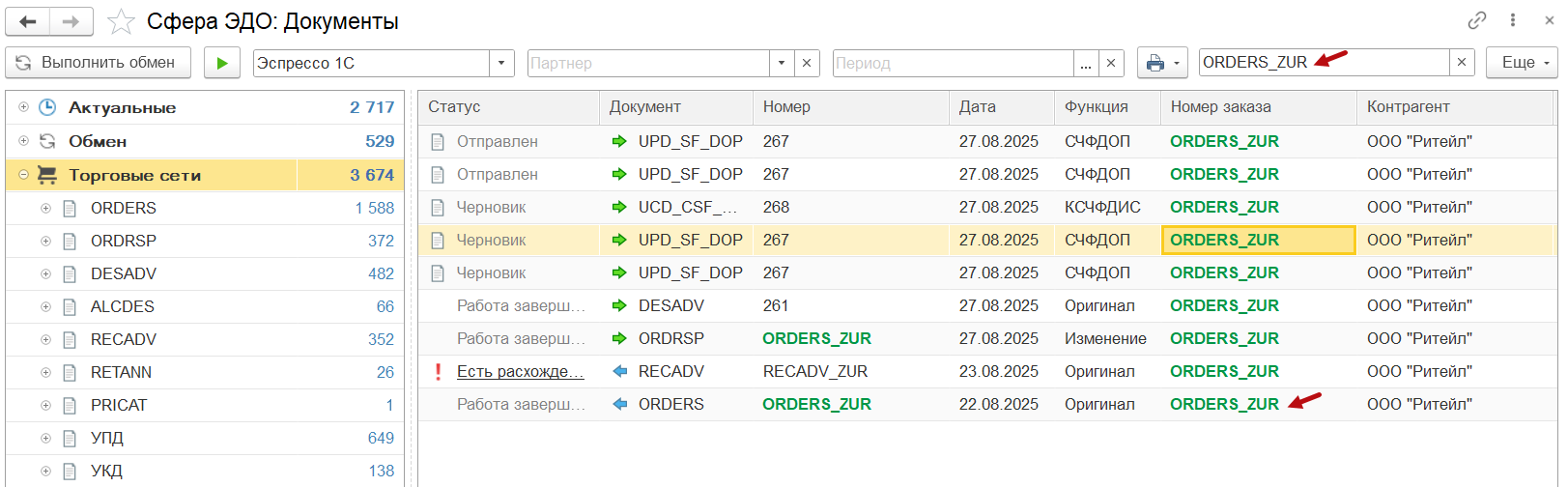
Task: Expand the ORDRSP tree node
Action: click(x=45, y=242)
